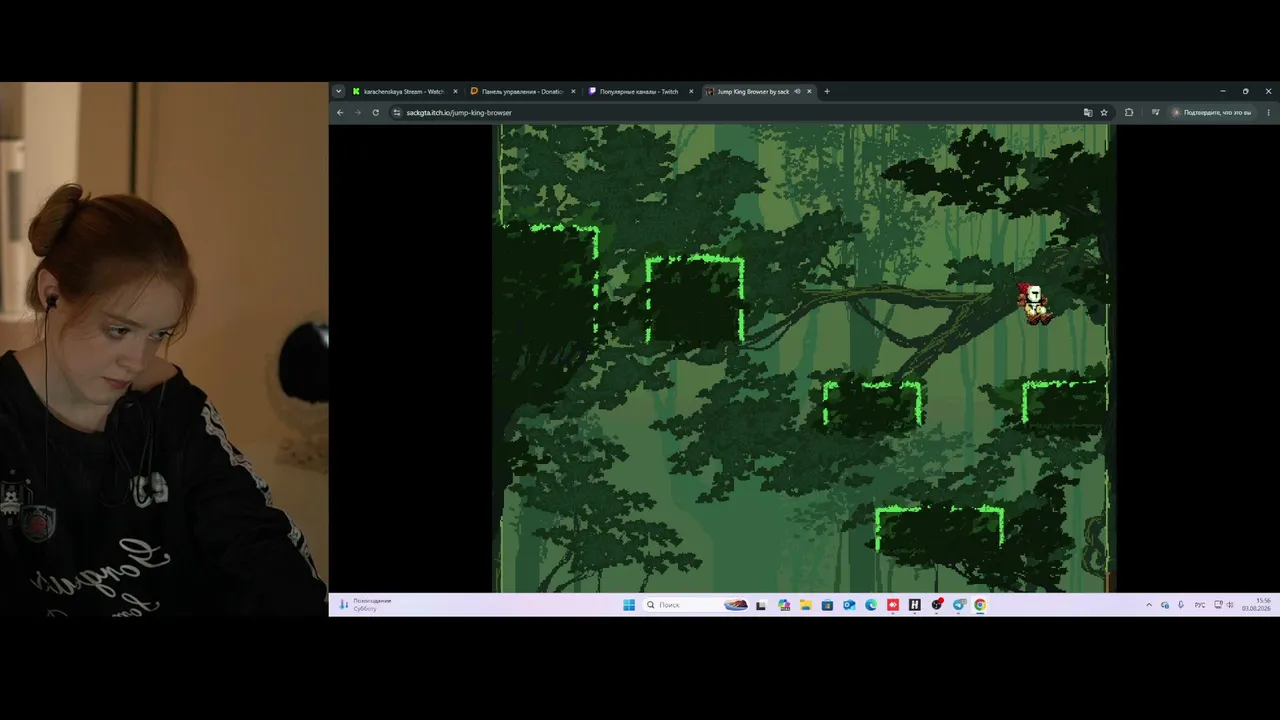Viewport: 1280px width, 720px height.
Task: Open the OBS Studio taskbar icon
Action: coord(937,605)
